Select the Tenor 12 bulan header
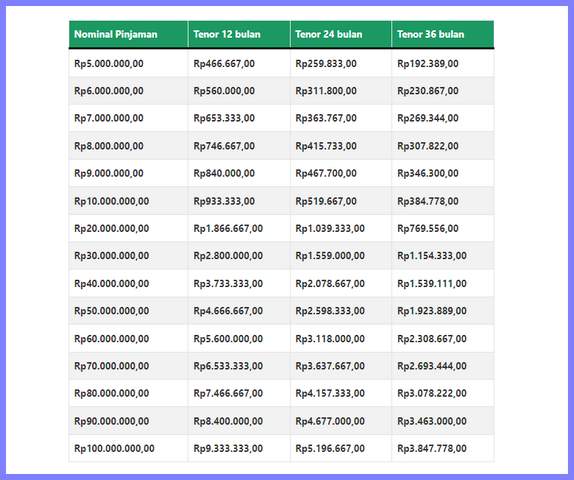 click(239, 34)
